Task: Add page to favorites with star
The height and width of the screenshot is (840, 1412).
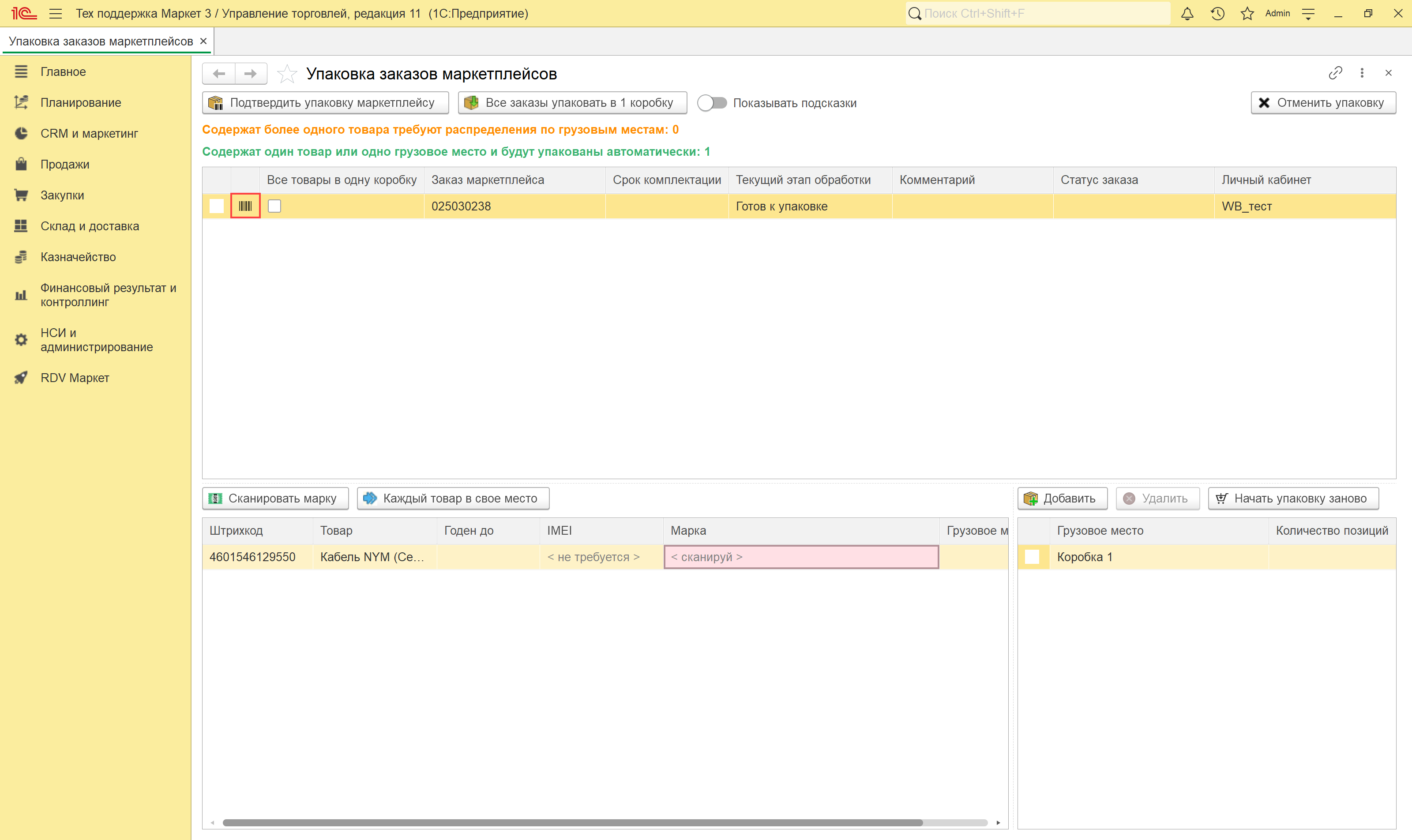Action: pyautogui.click(x=287, y=74)
